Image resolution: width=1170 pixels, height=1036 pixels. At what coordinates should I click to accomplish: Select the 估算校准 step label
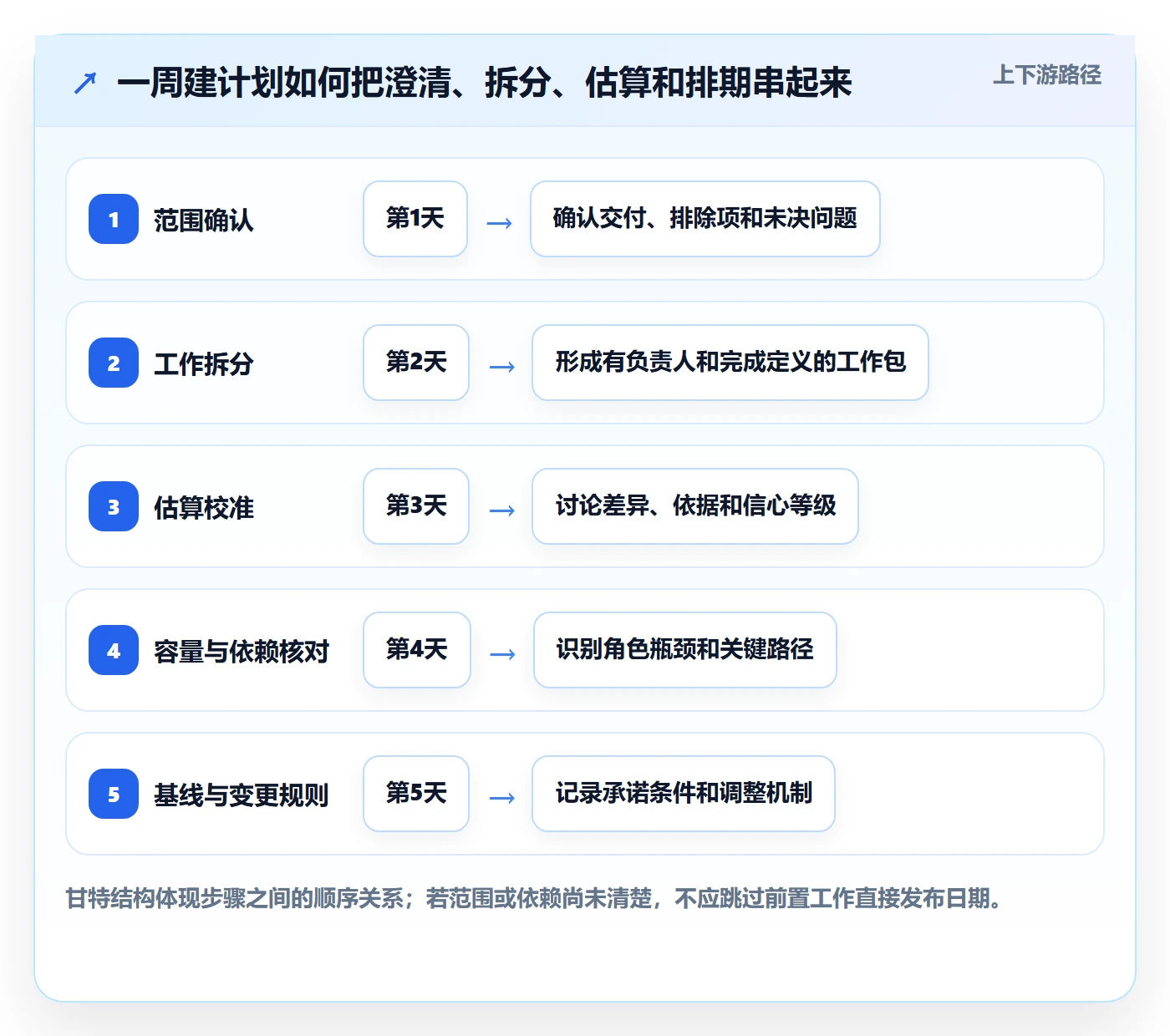(x=204, y=507)
